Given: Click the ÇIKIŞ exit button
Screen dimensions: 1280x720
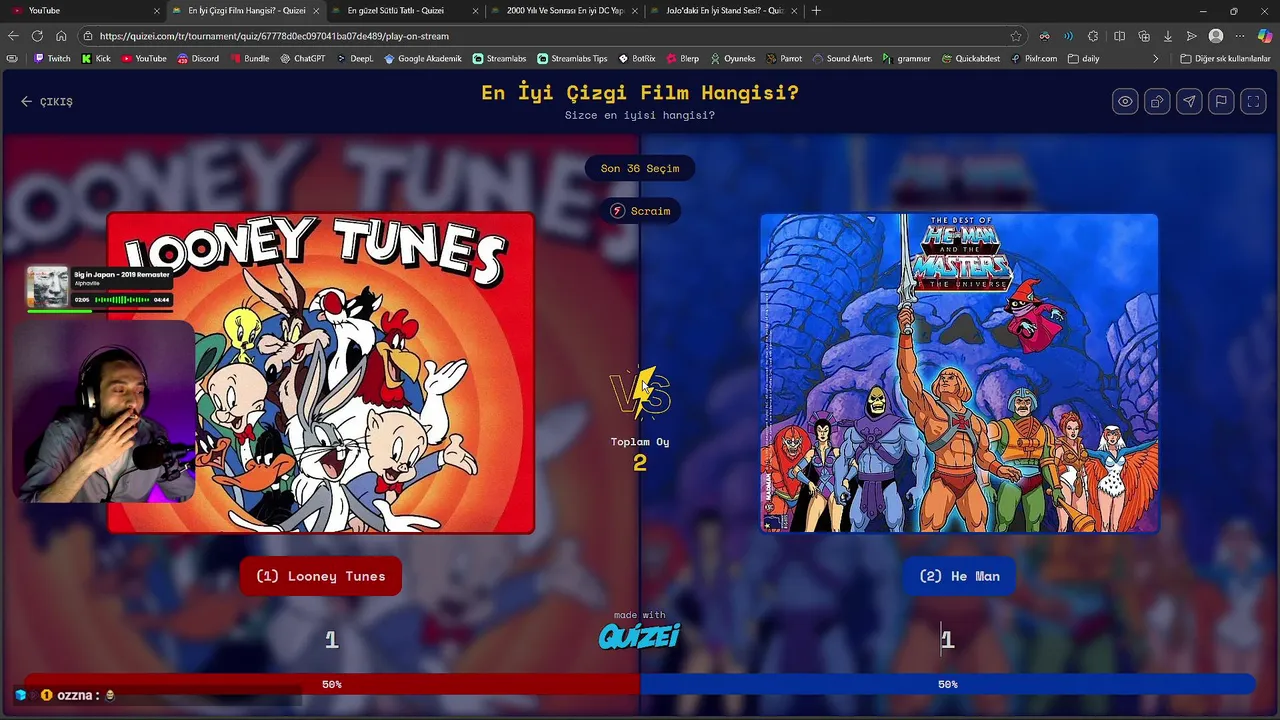Looking at the screenshot, I should point(47,101).
